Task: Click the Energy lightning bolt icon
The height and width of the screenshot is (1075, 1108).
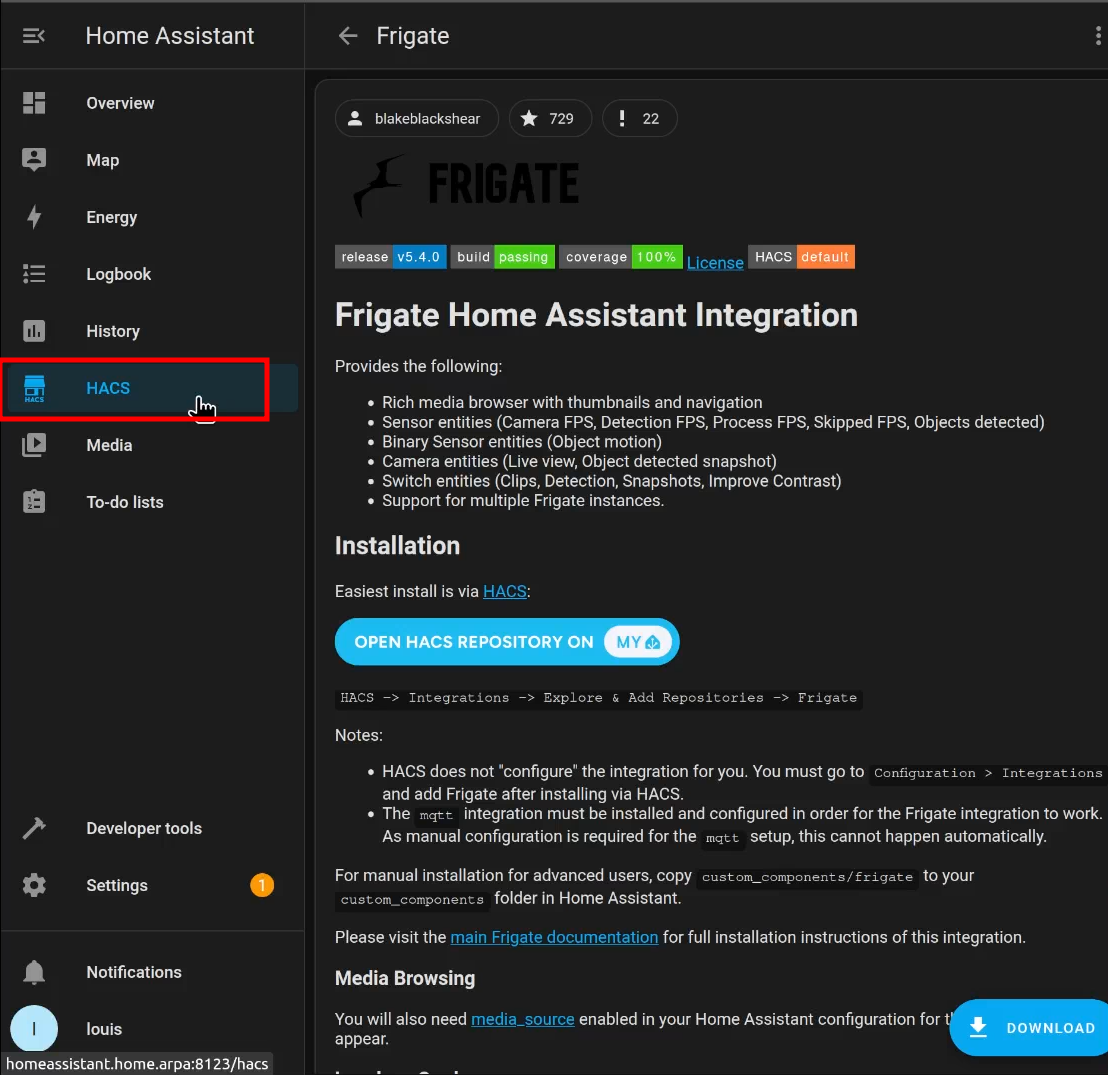Action: [34, 217]
